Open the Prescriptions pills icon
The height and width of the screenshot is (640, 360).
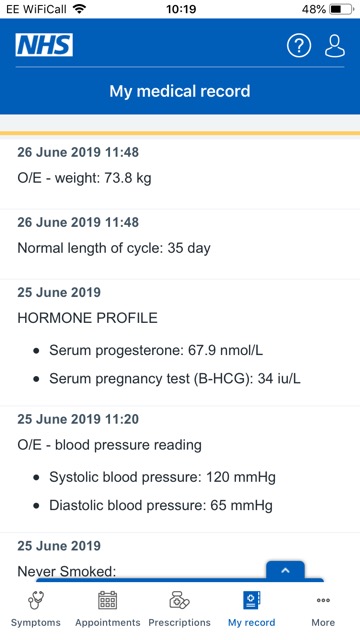click(x=179, y=600)
